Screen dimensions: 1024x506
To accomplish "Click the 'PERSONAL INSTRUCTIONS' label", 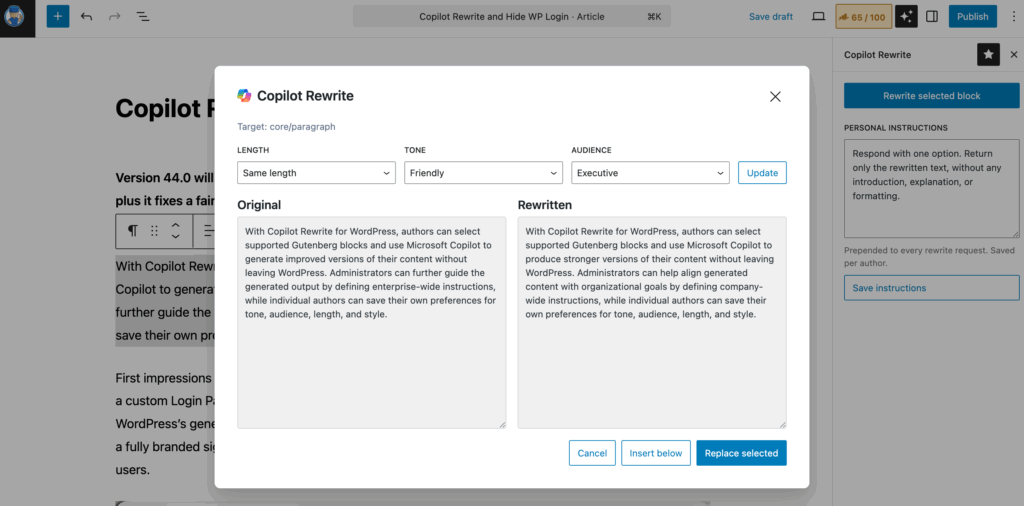I will 895,128.
